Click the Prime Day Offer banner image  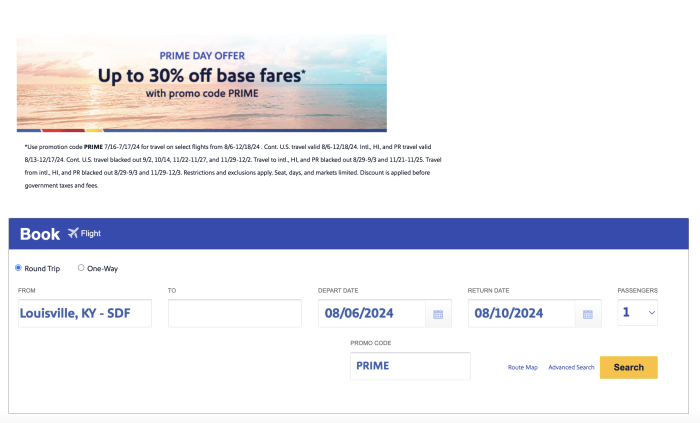pyautogui.click(x=201, y=83)
